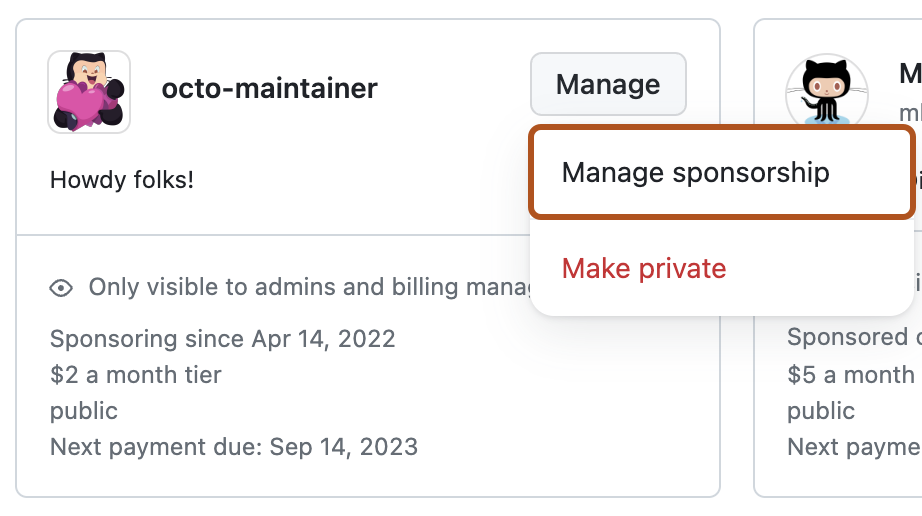Image resolution: width=922 pixels, height=516 pixels.
Task: Click the second card's next payment text
Action: [853, 446]
